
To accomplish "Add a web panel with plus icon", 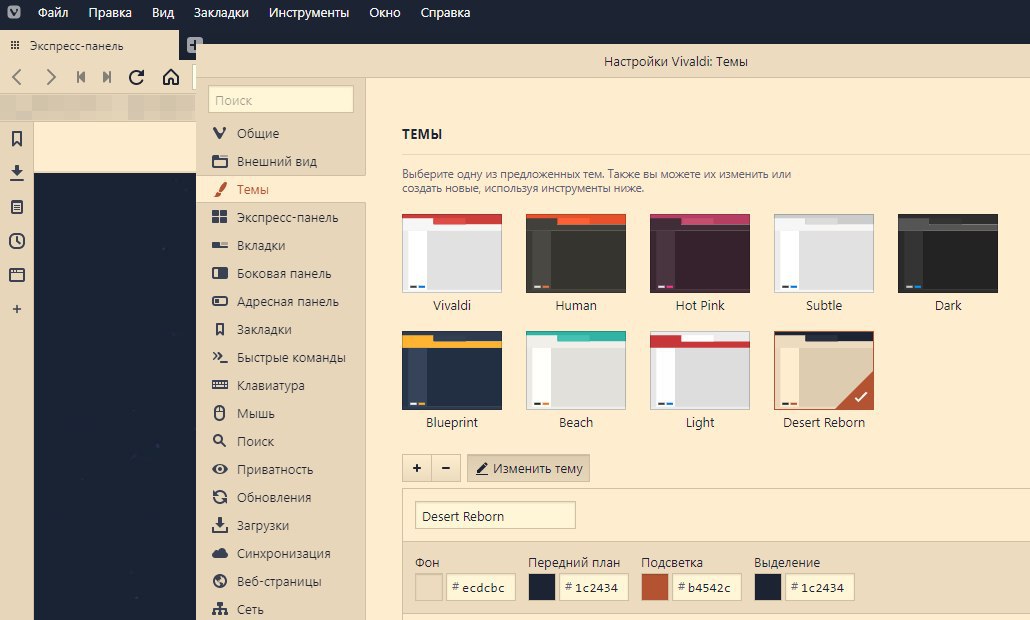I will 17,309.
